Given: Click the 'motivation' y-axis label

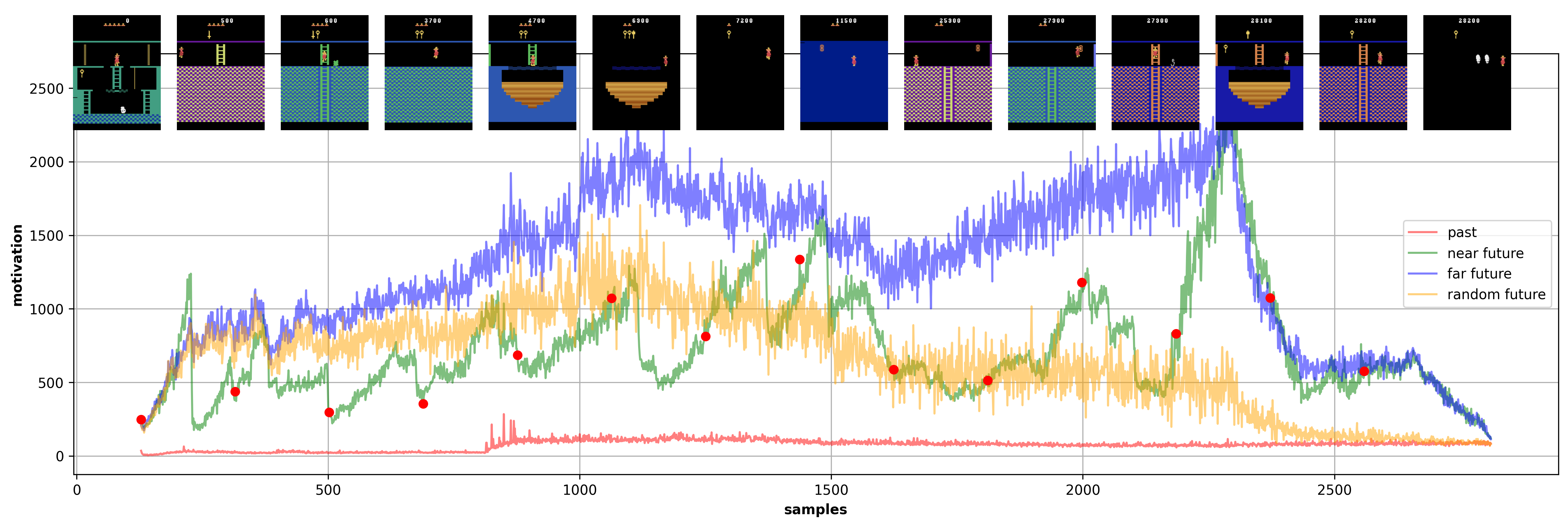Looking at the screenshot, I should click(x=17, y=265).
